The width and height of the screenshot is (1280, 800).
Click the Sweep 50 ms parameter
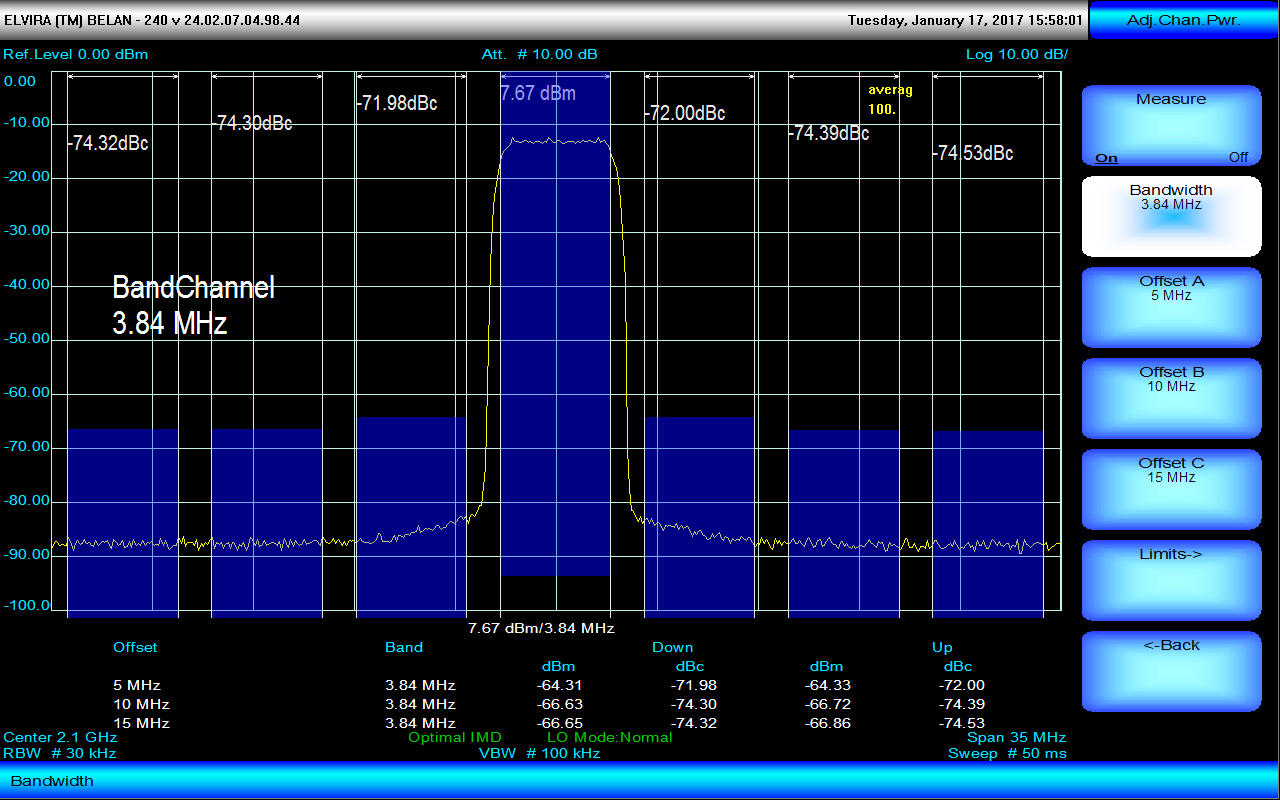coord(1007,753)
